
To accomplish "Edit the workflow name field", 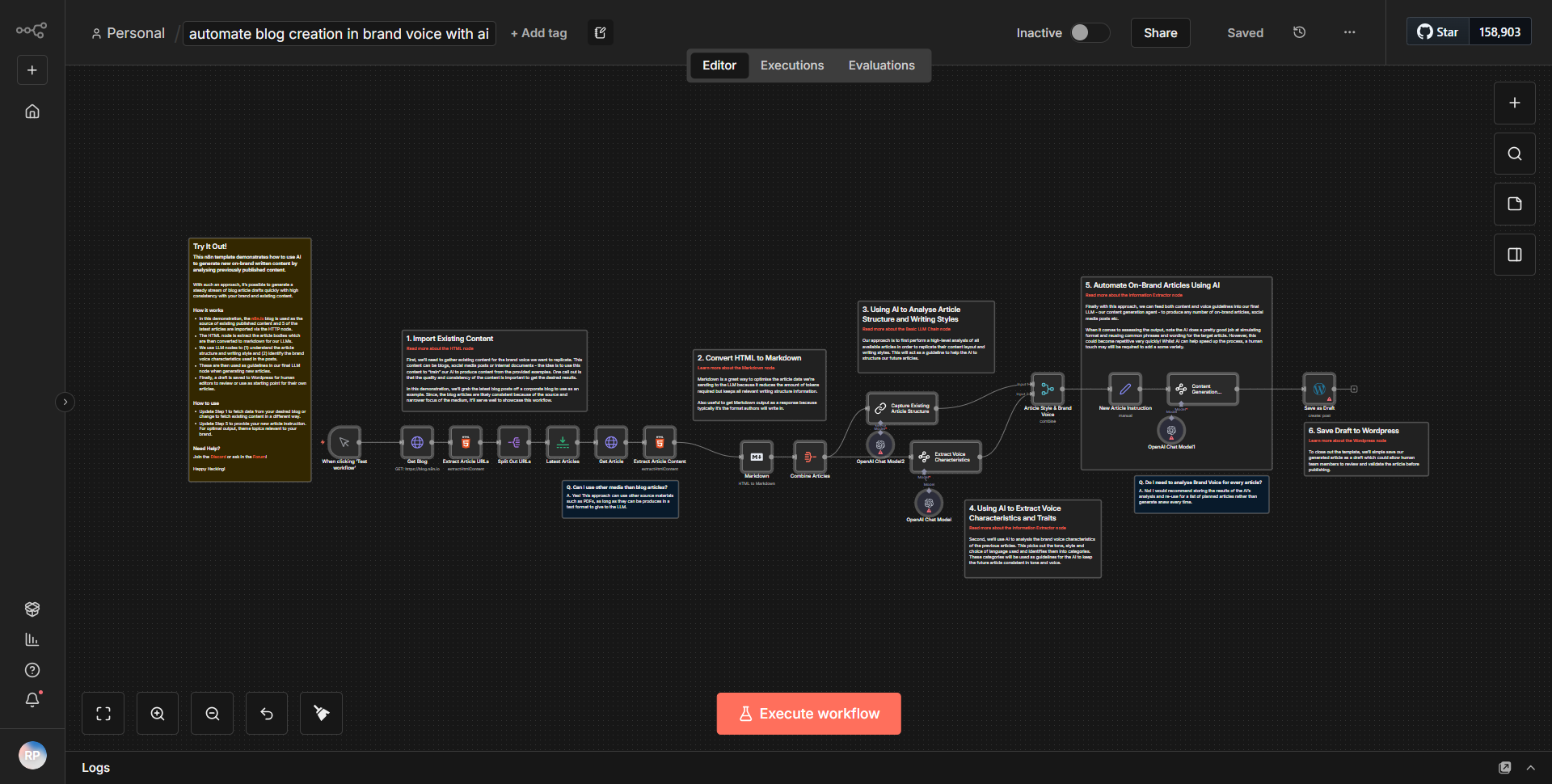I will (x=339, y=34).
